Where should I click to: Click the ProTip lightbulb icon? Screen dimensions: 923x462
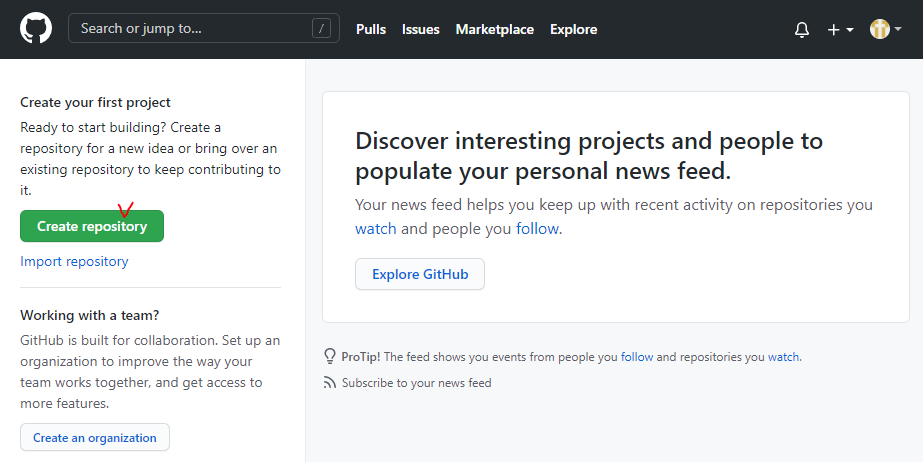click(x=330, y=357)
